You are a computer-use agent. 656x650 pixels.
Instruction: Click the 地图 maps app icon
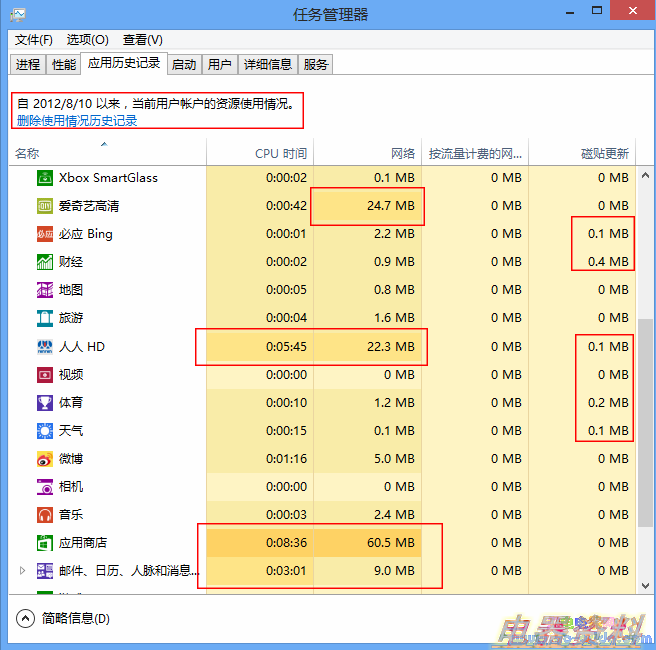pos(45,290)
